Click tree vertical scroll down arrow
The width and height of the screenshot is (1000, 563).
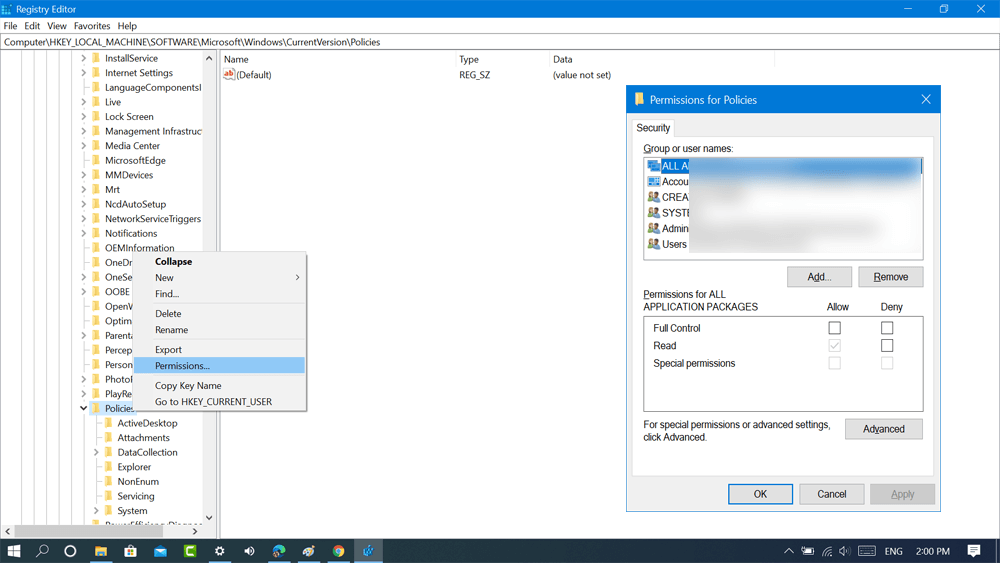point(209,518)
